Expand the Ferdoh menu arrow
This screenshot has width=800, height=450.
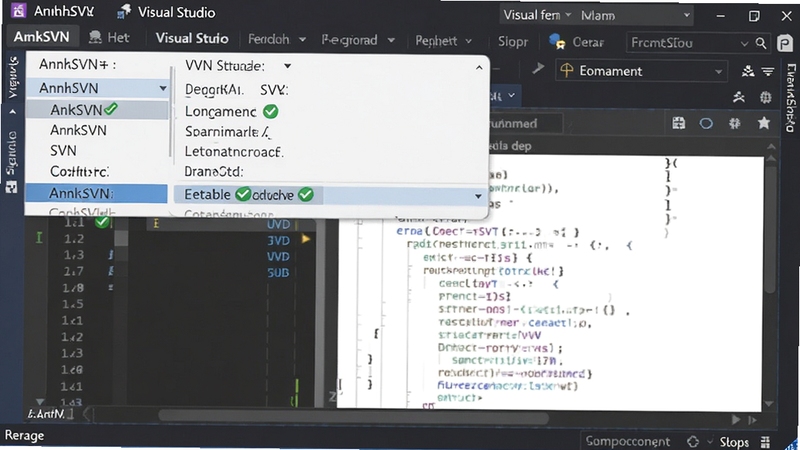(x=303, y=40)
